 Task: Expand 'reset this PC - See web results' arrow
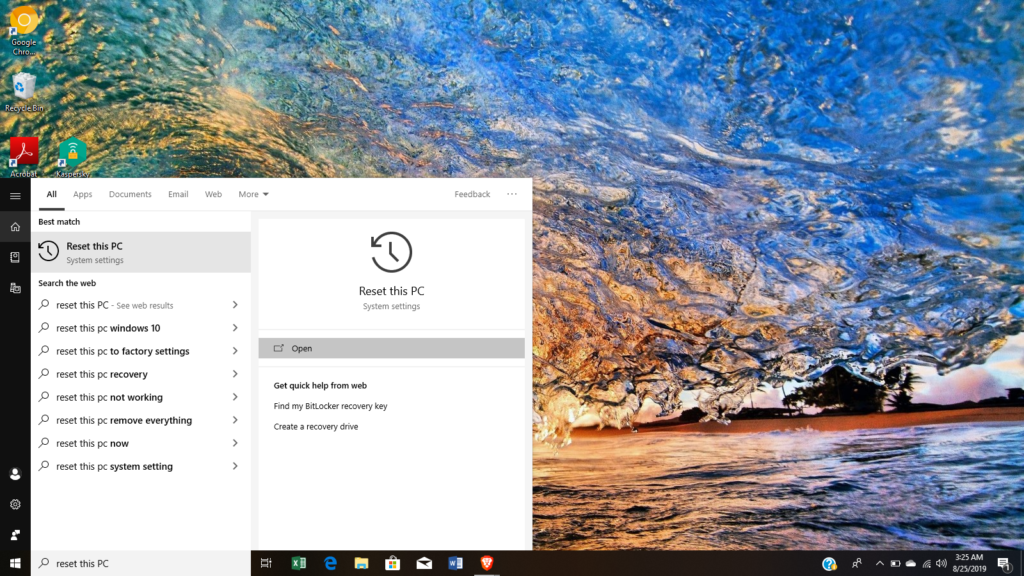tap(235, 305)
